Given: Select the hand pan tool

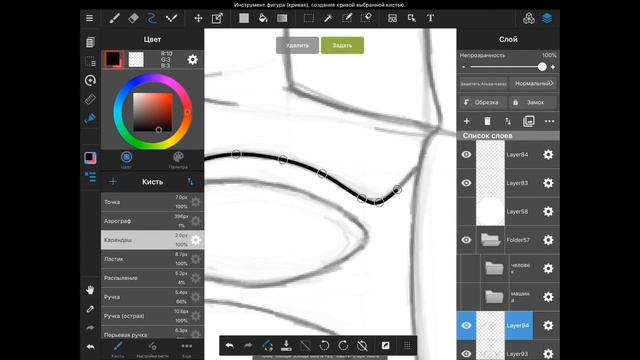Looking at the screenshot, I should click(x=90, y=290).
